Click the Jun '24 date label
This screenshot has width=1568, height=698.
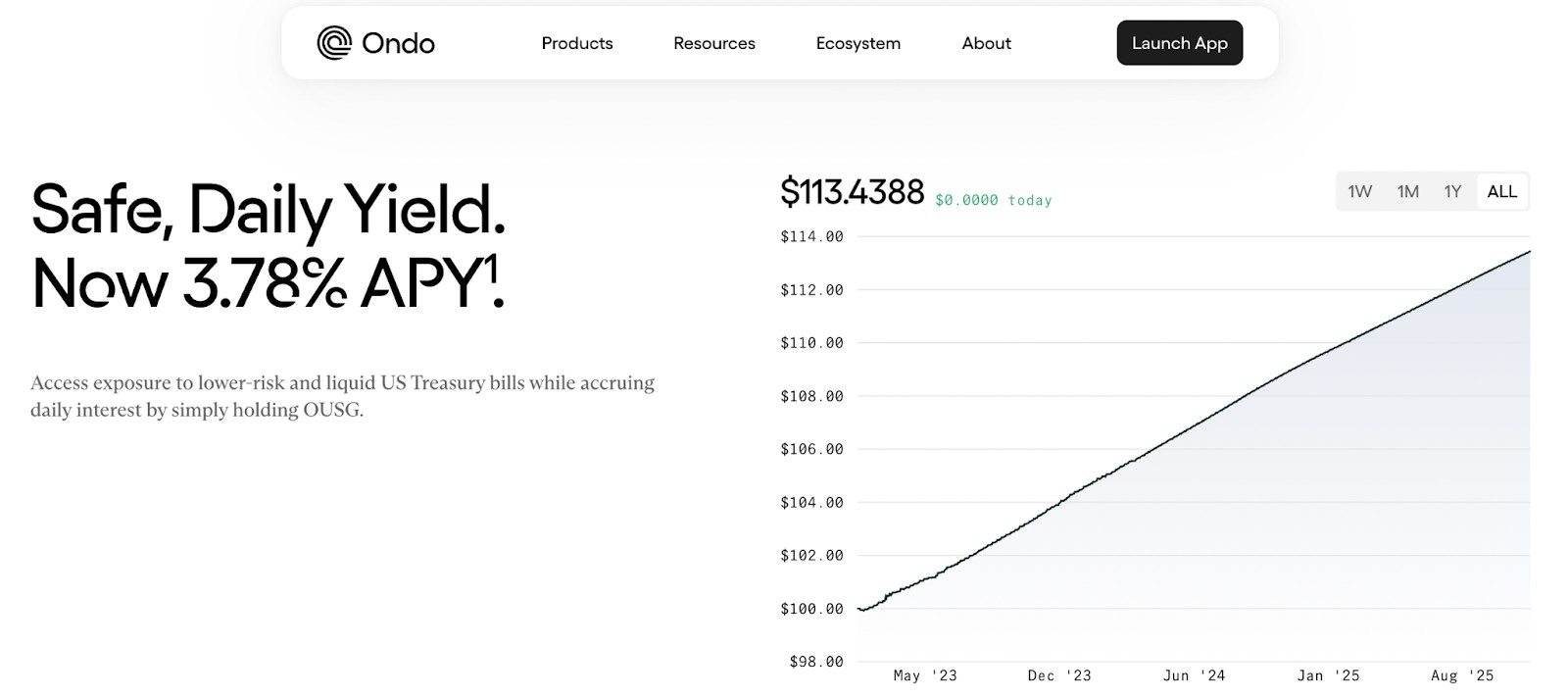[x=1194, y=675]
